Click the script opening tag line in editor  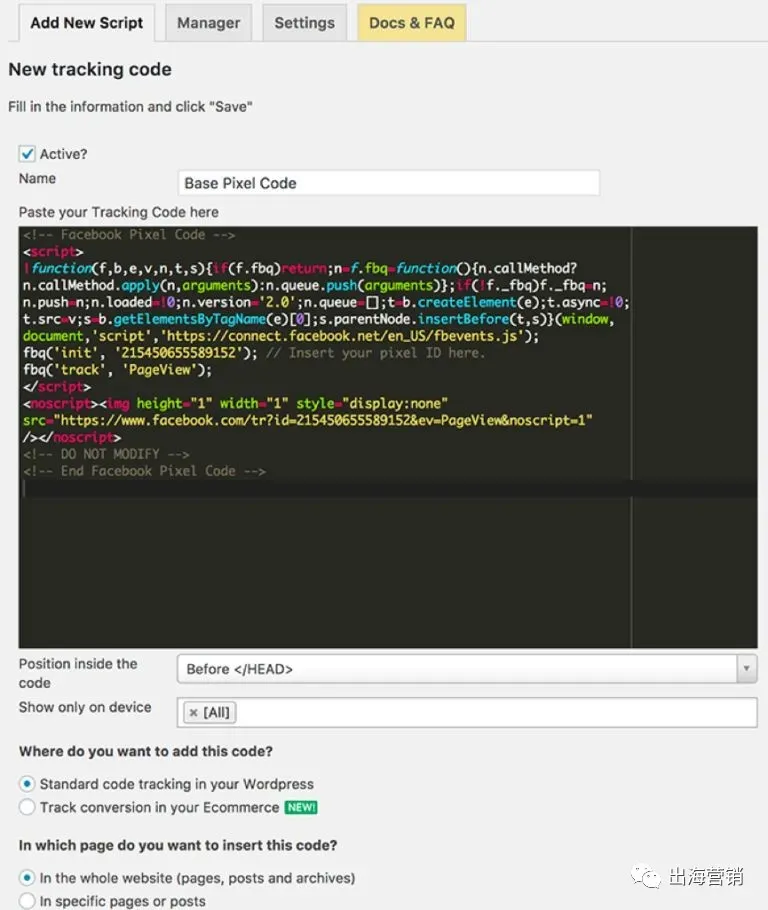click(52, 252)
